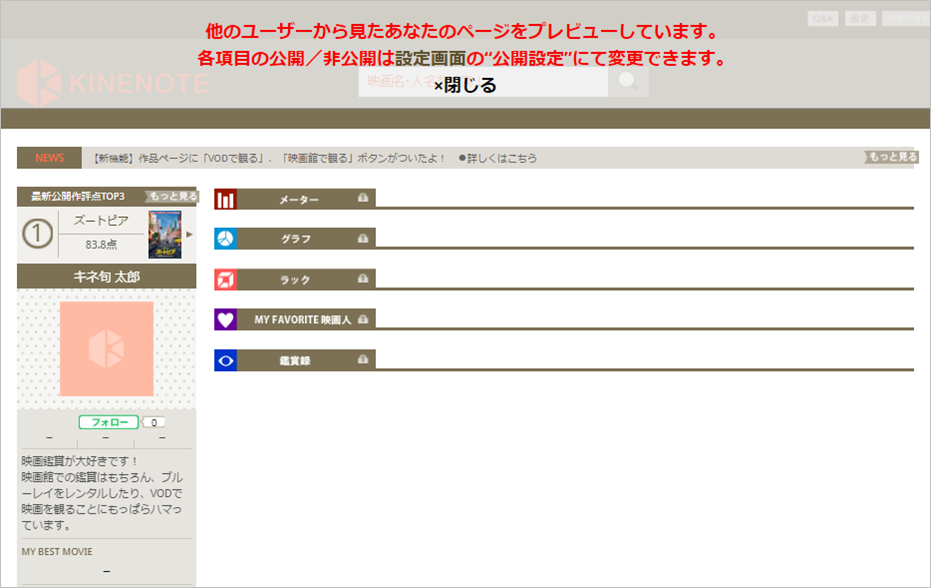Image resolution: width=931 pixels, height=588 pixels.
Task: Click the pink ラック section icon
Action: point(225,278)
